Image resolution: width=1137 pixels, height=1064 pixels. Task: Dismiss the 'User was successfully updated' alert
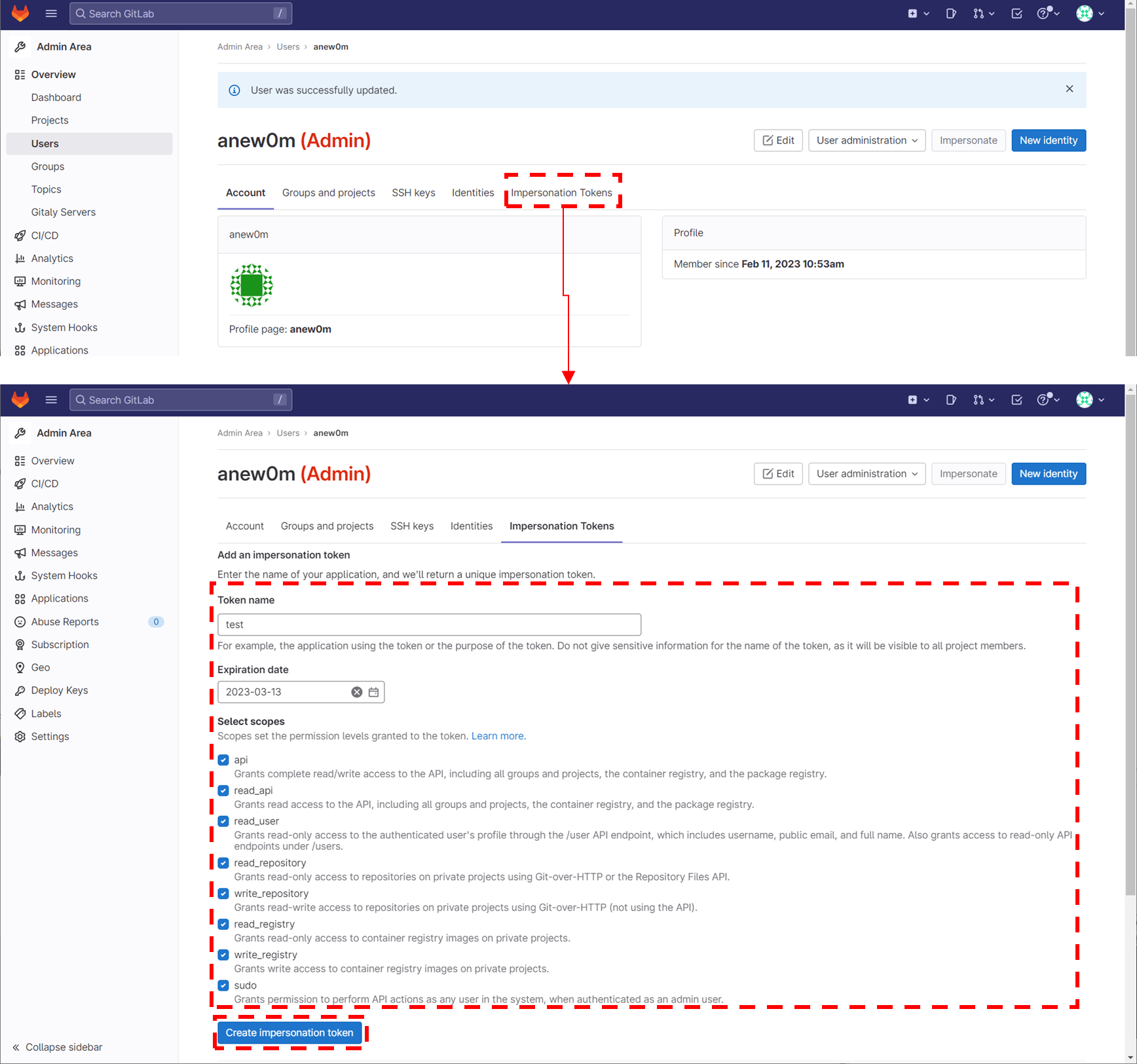[1069, 89]
